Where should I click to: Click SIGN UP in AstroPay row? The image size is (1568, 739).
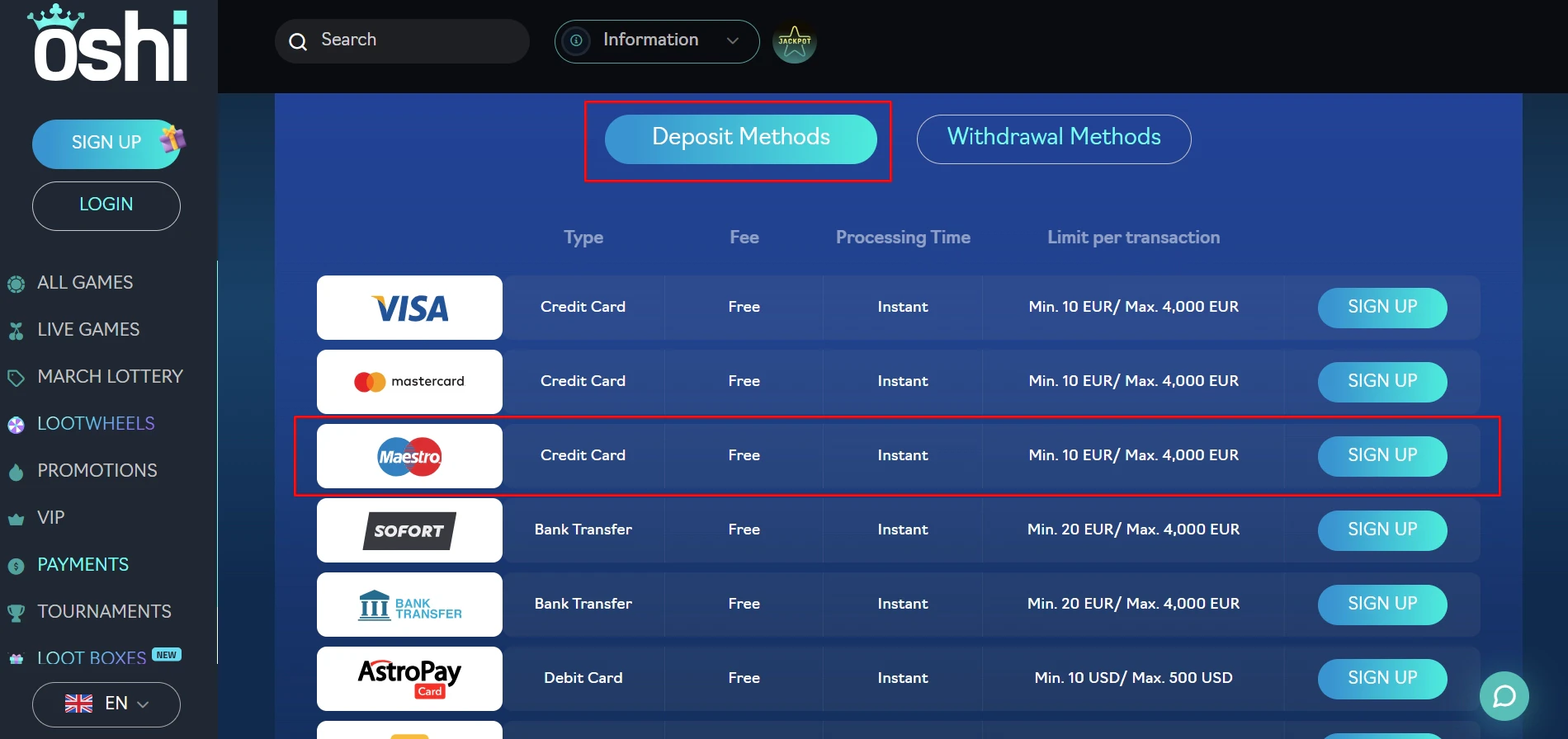tap(1382, 679)
